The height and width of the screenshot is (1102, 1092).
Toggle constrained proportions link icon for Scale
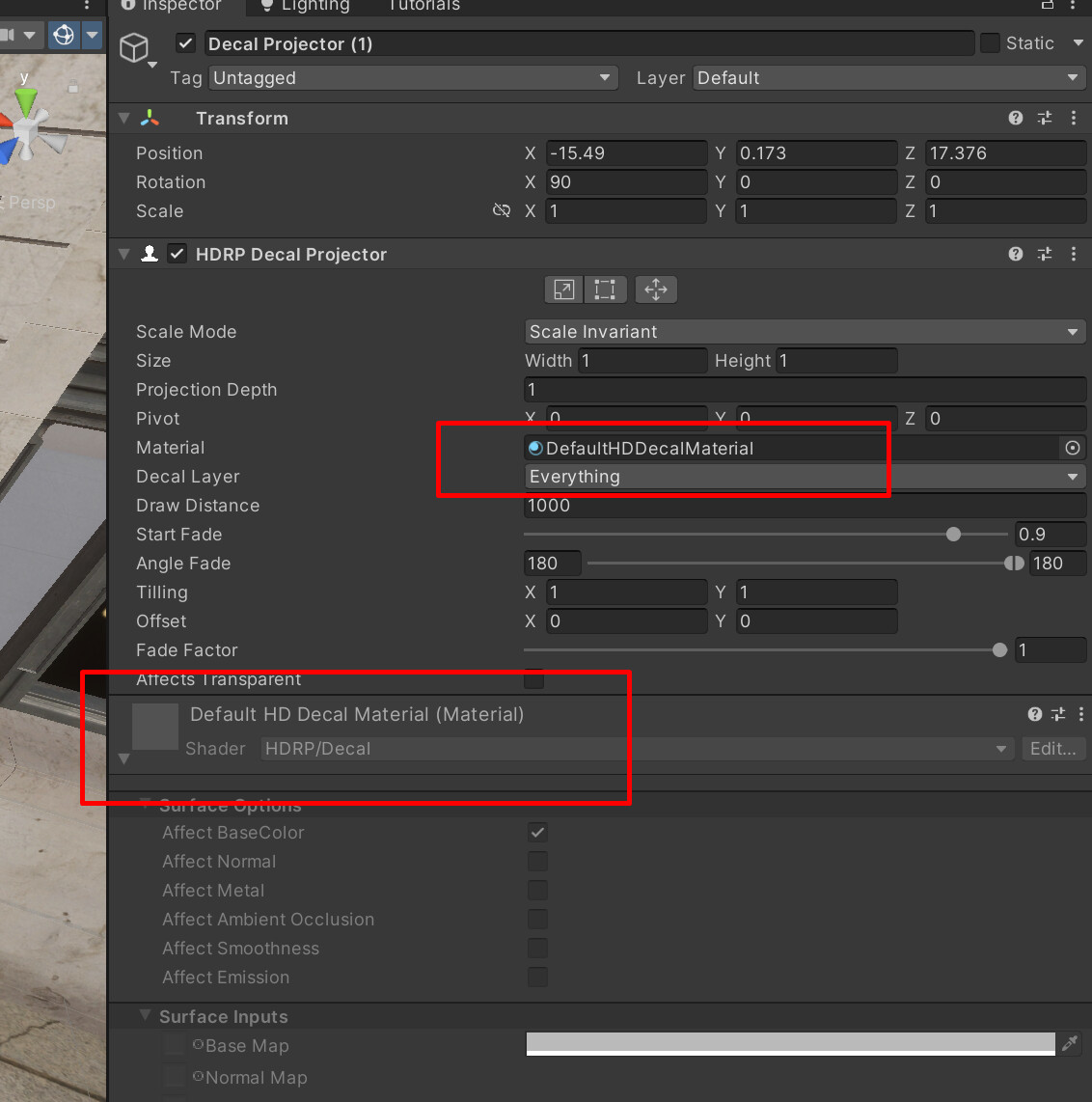click(x=501, y=210)
